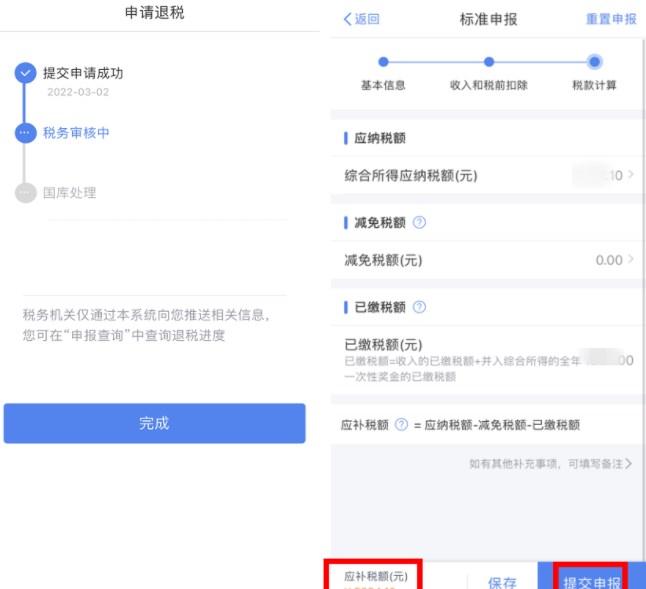
Task: Select the 收入和税前扣除 step dot
Action: 489,62
